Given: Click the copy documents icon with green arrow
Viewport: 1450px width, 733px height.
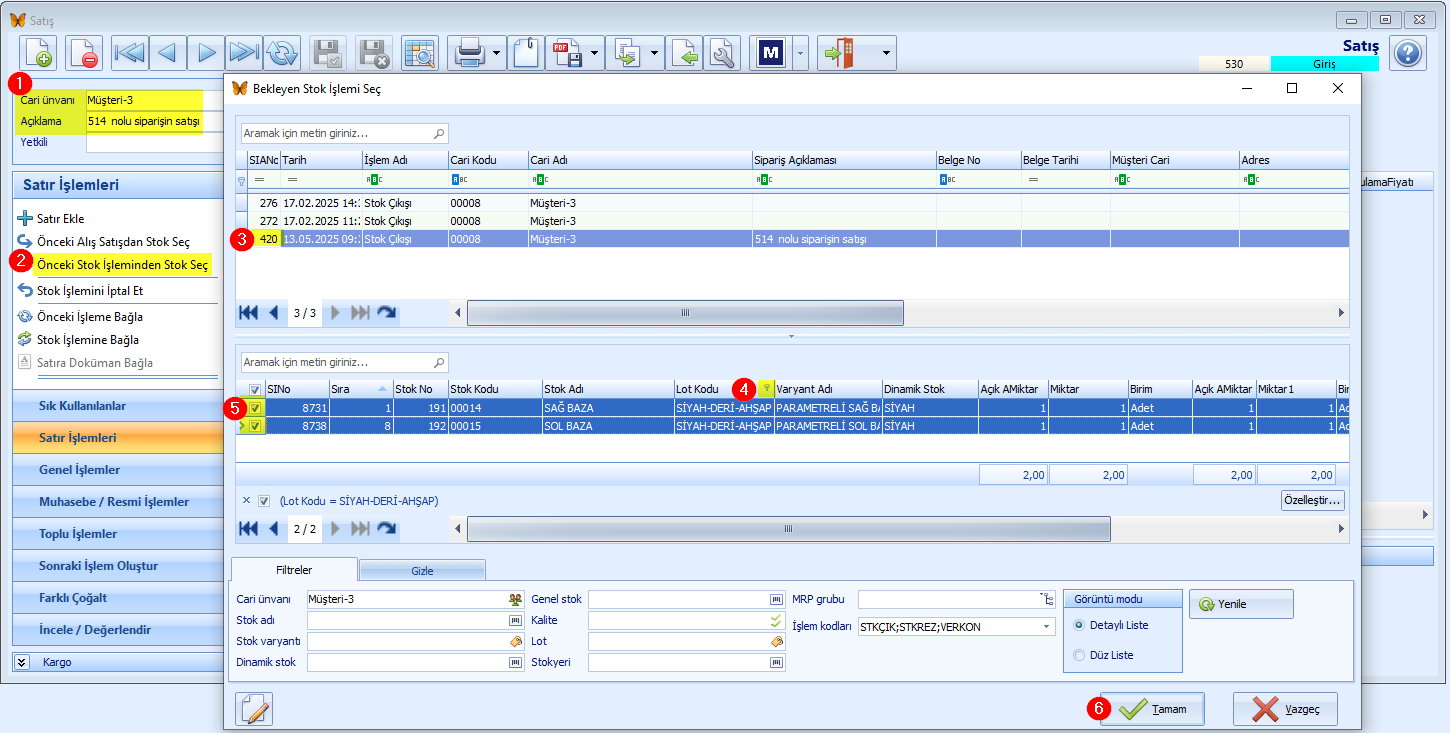Looking at the screenshot, I should pyautogui.click(x=628, y=52).
